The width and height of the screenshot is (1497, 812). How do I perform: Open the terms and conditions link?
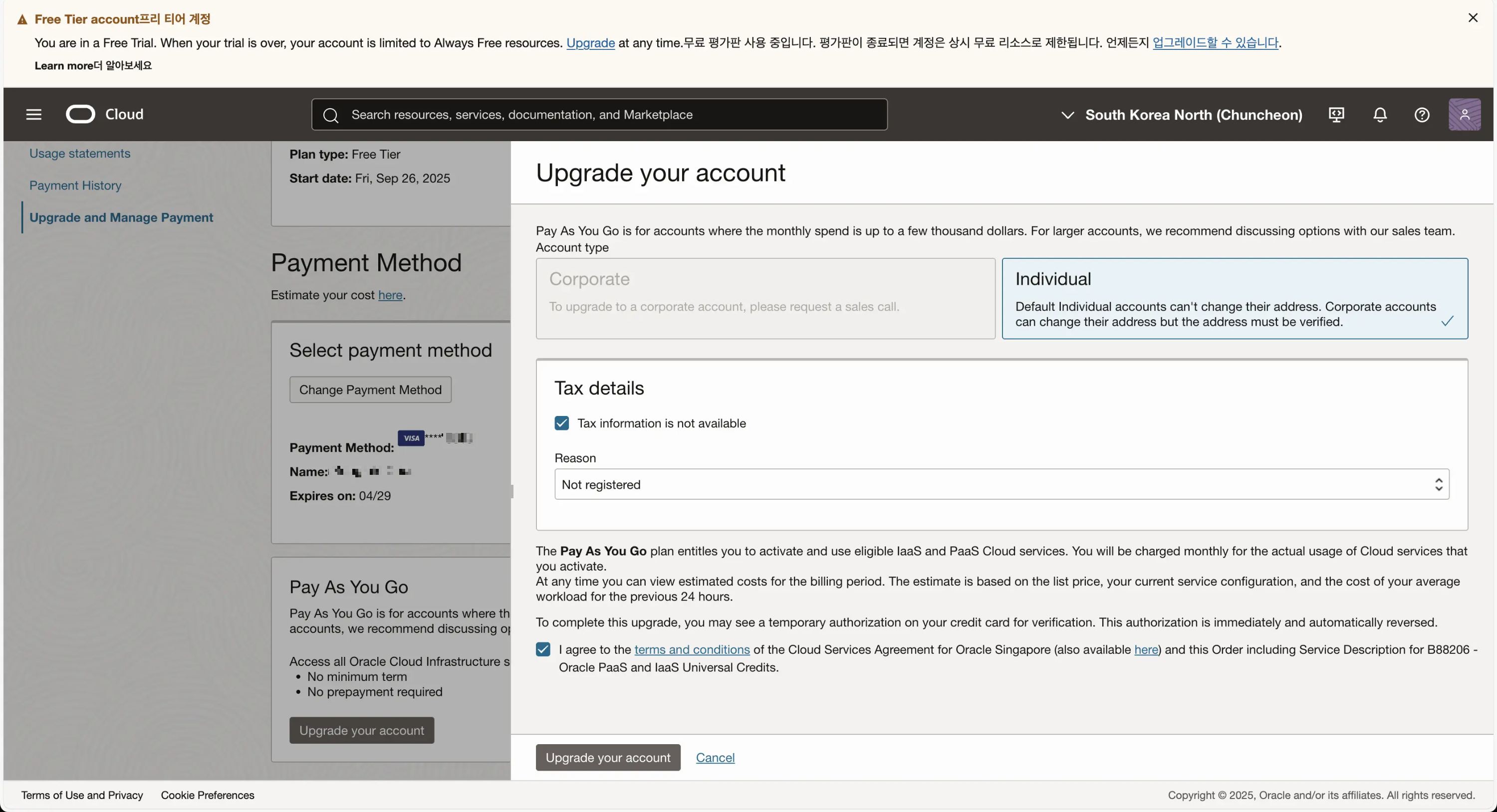pyautogui.click(x=692, y=649)
